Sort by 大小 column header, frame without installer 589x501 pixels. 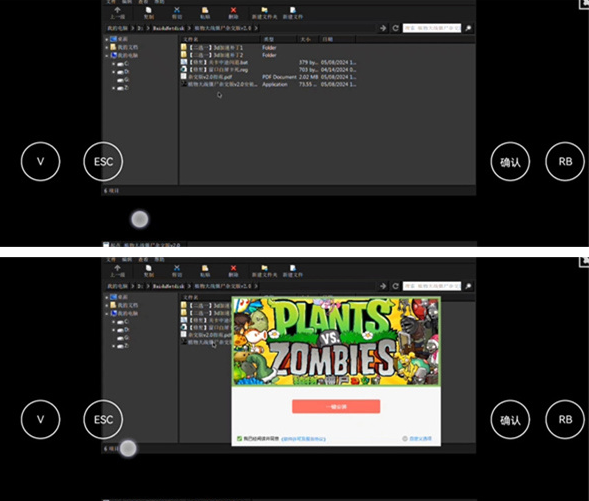pyautogui.click(x=308, y=39)
